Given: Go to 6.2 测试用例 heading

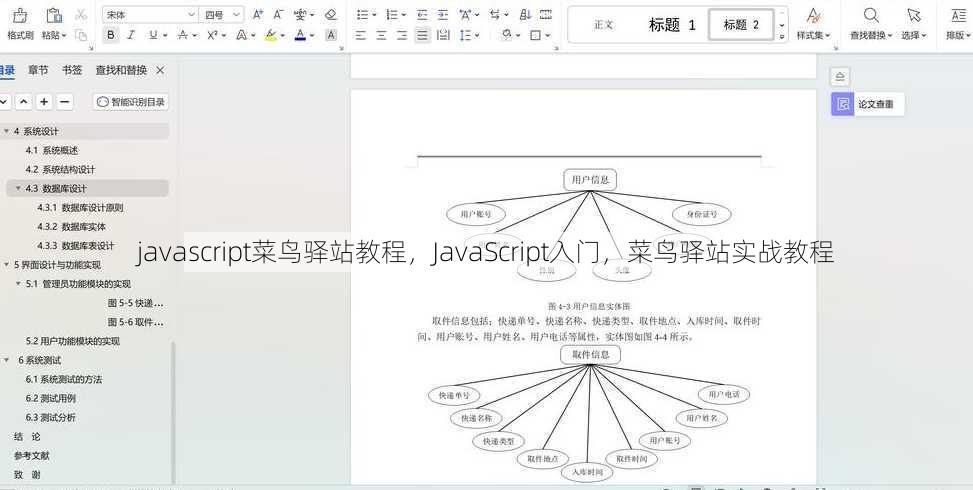Looking at the screenshot, I should (51, 398).
